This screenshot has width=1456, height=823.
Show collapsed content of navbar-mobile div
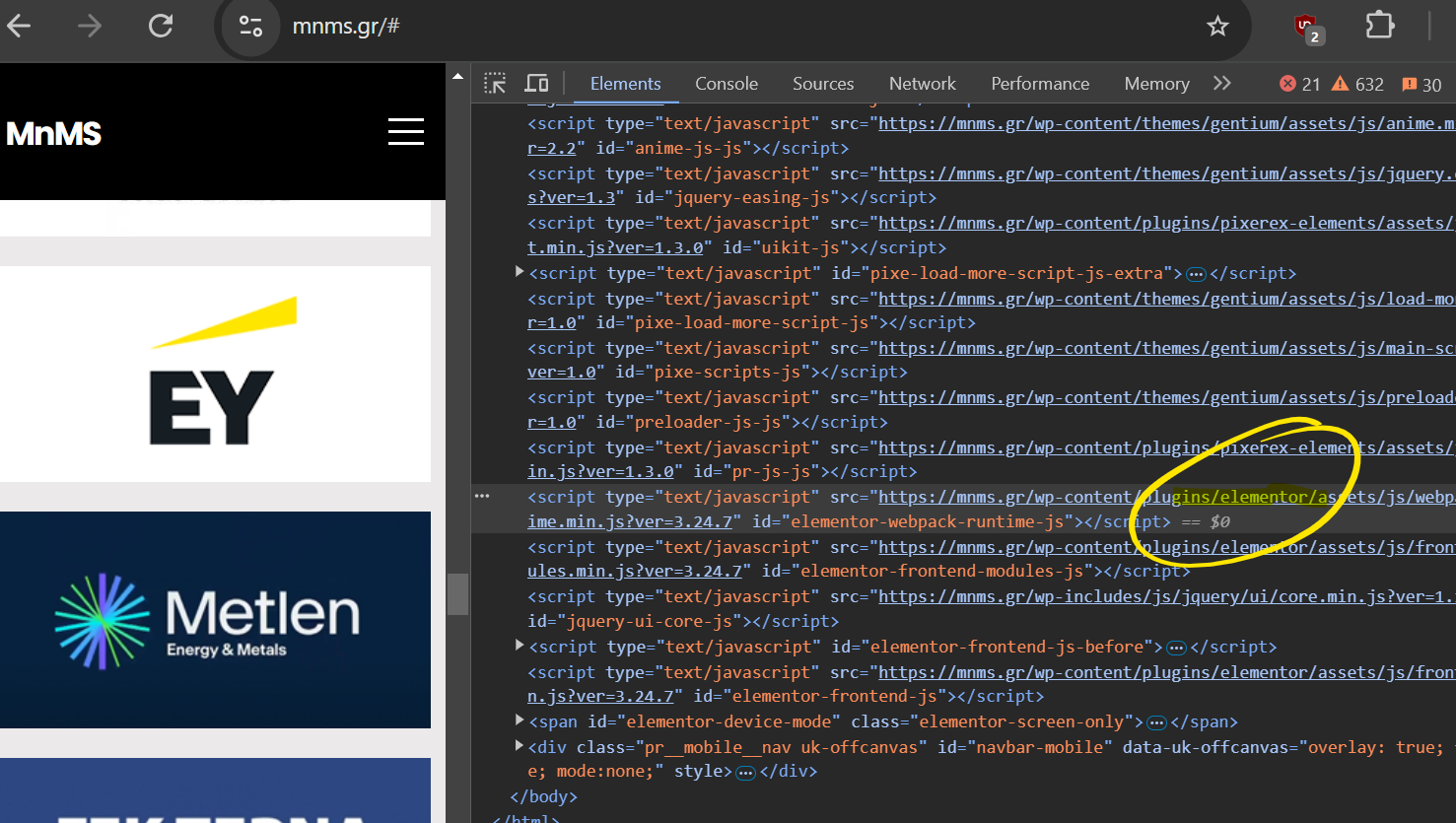[x=746, y=772]
